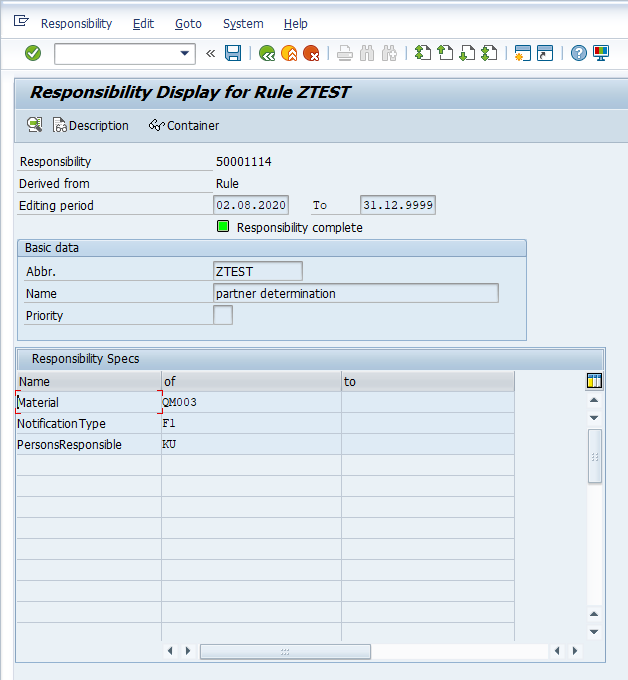Image resolution: width=628 pixels, height=680 pixels.
Task: Click the Editing period end date 31.12.9999
Action: [398, 205]
